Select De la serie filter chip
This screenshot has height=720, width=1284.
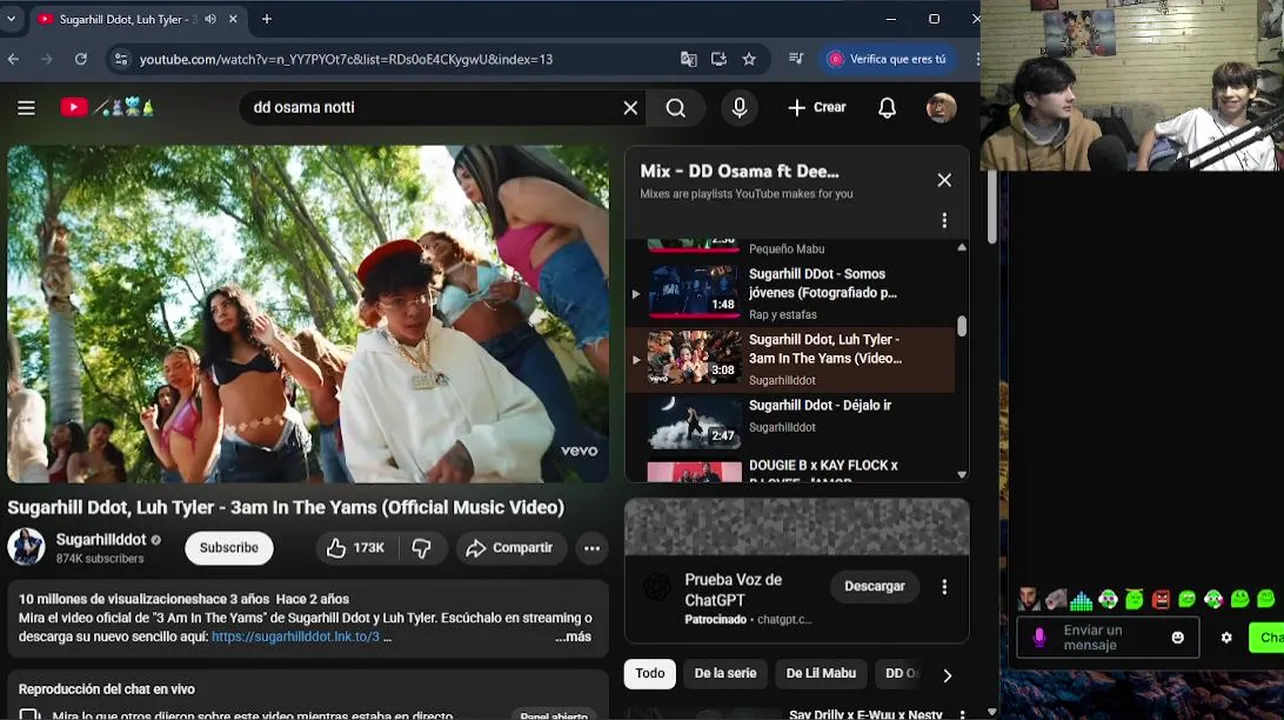725,673
